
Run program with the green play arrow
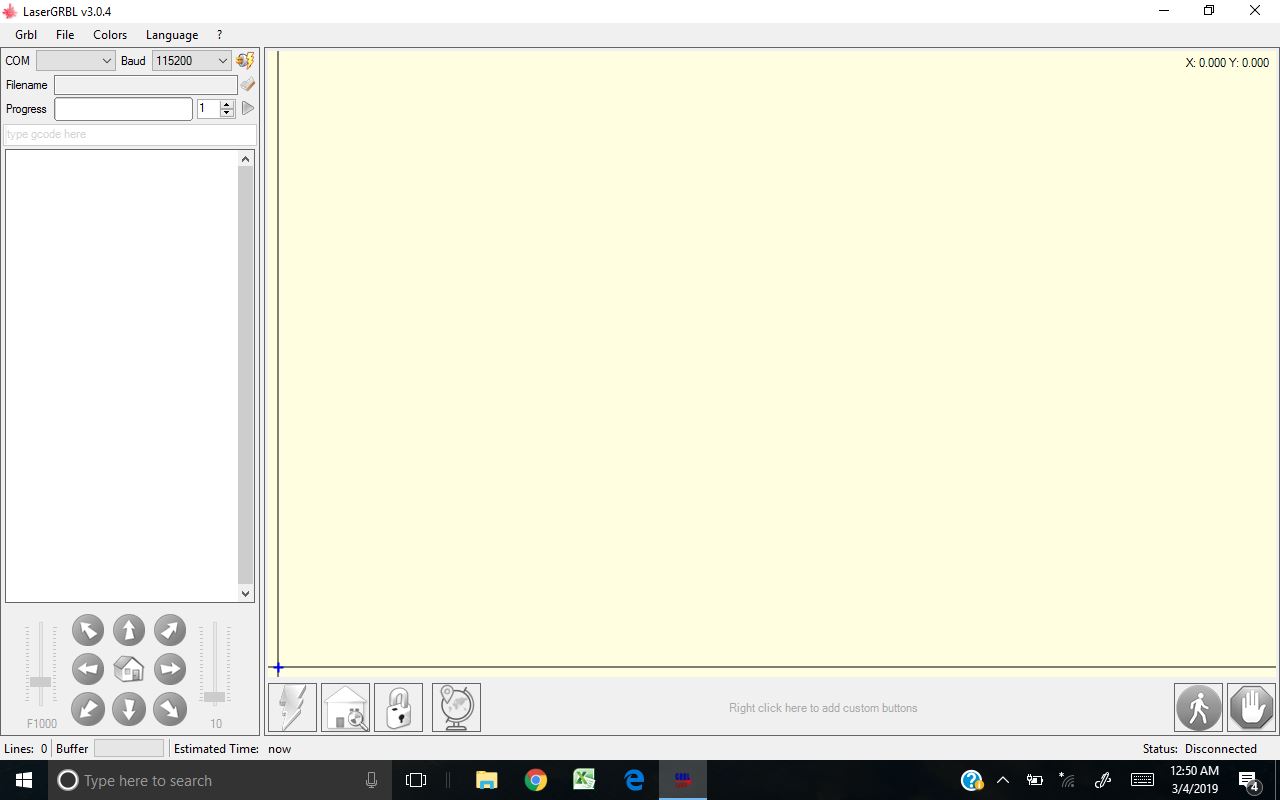pos(248,108)
